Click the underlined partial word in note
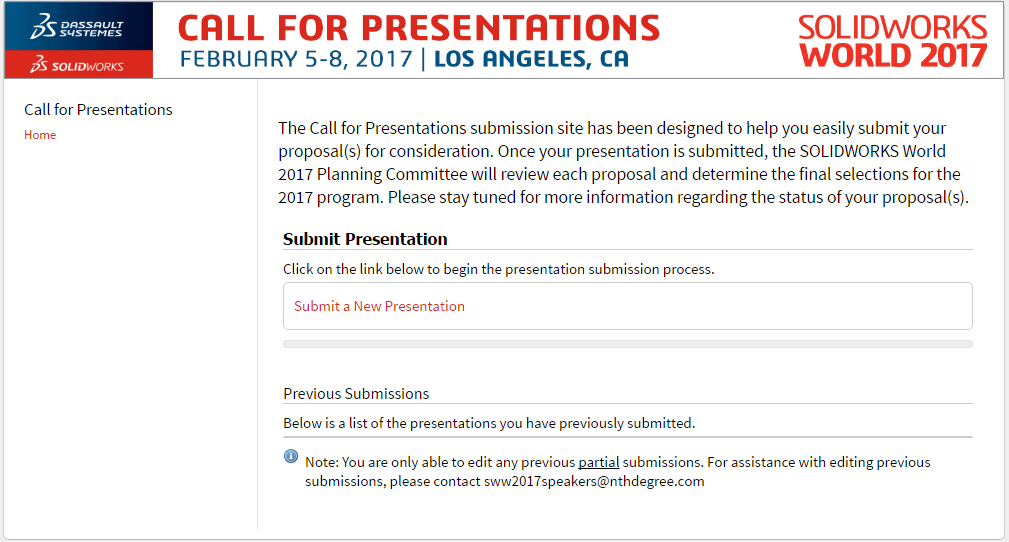Image resolution: width=1009 pixels, height=542 pixels. 598,462
